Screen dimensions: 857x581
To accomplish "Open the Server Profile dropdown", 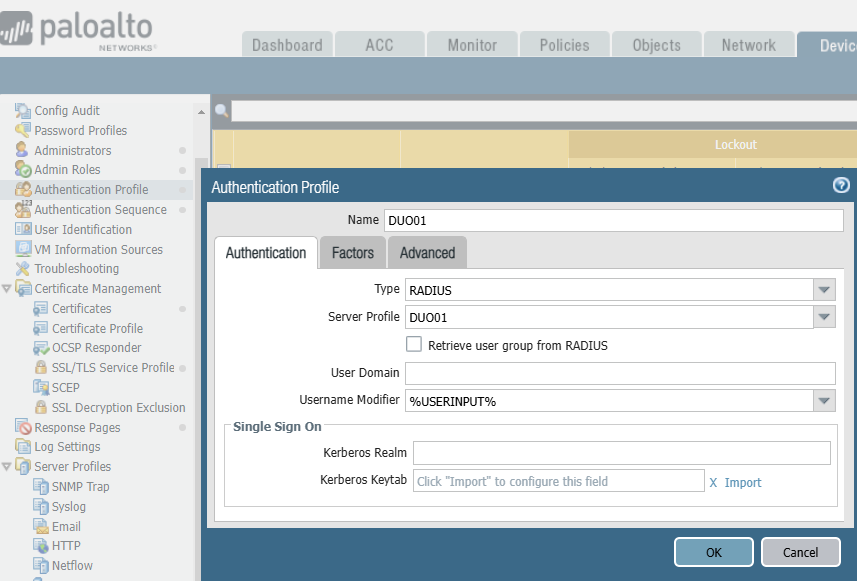I will (824, 317).
